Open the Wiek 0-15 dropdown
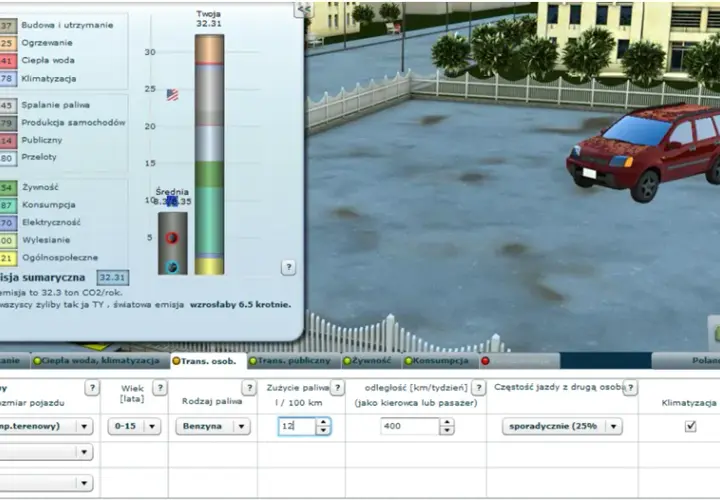The width and height of the screenshot is (720, 500). point(135,427)
